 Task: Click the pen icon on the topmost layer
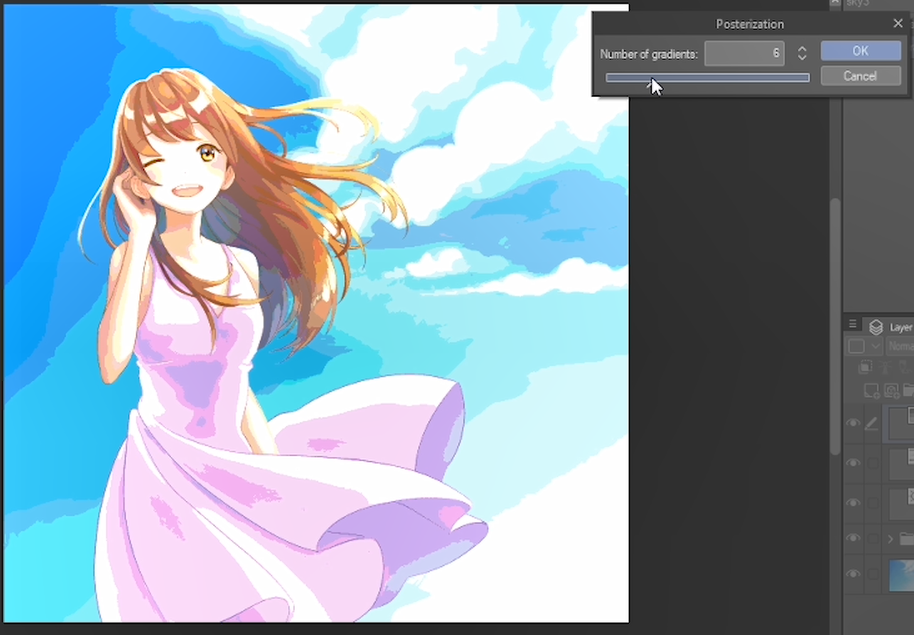[x=872, y=424]
